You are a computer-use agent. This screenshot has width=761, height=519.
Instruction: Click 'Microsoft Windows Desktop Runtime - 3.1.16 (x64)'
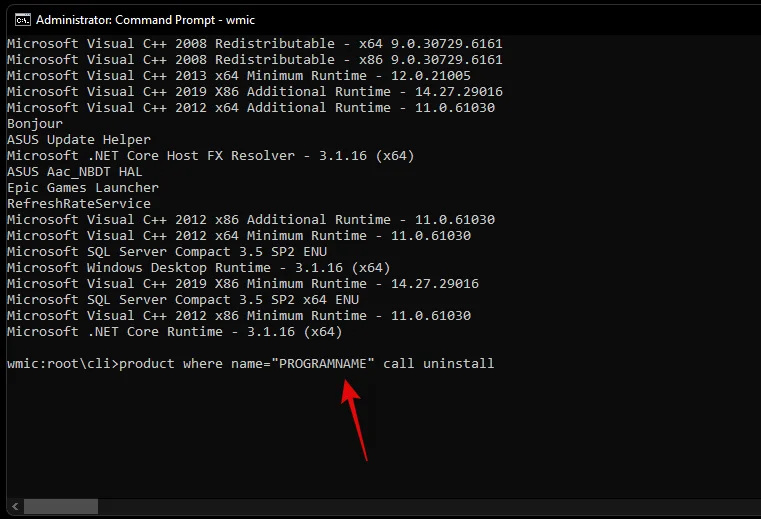tap(199, 268)
